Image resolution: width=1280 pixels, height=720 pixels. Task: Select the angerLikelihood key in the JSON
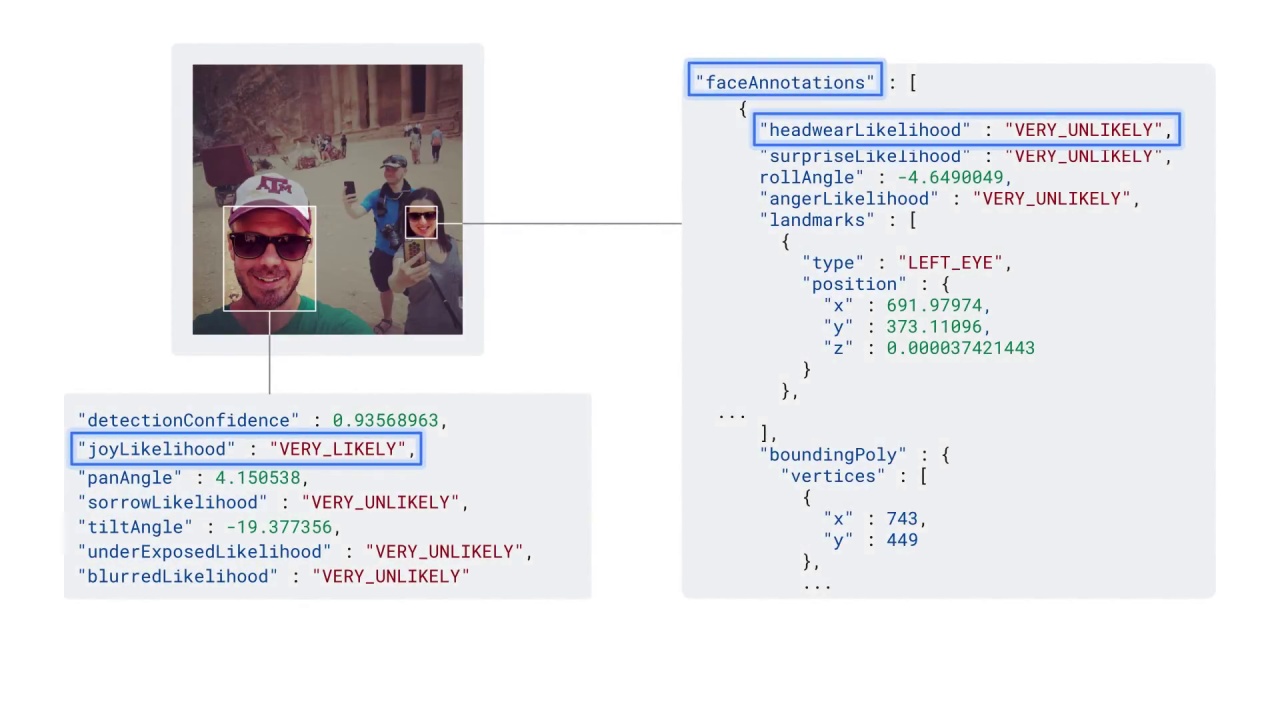(x=850, y=198)
